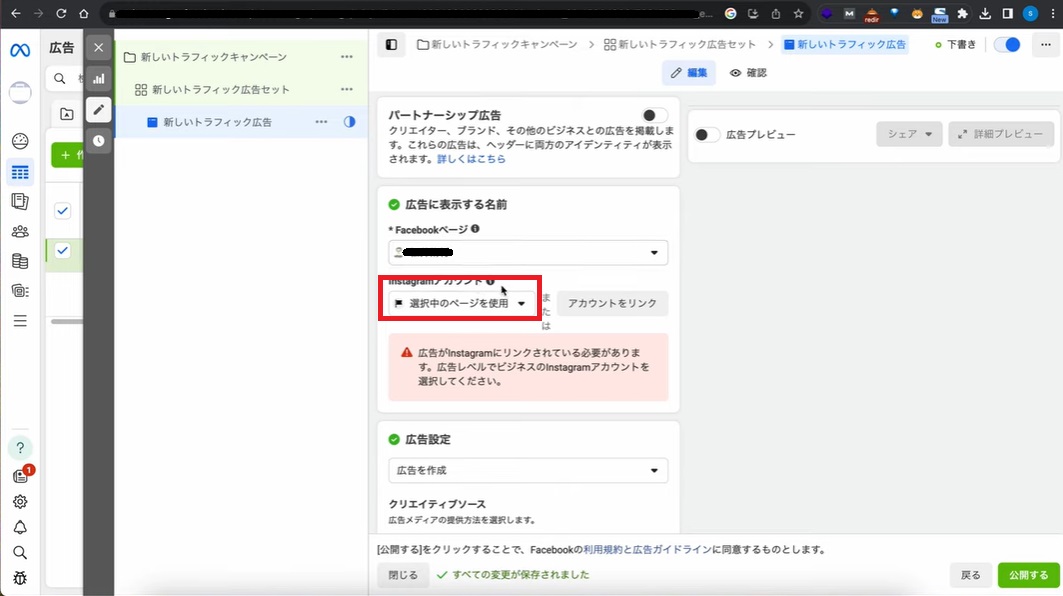Open the clock history icon
This screenshot has height=596, width=1063.
(x=98, y=141)
